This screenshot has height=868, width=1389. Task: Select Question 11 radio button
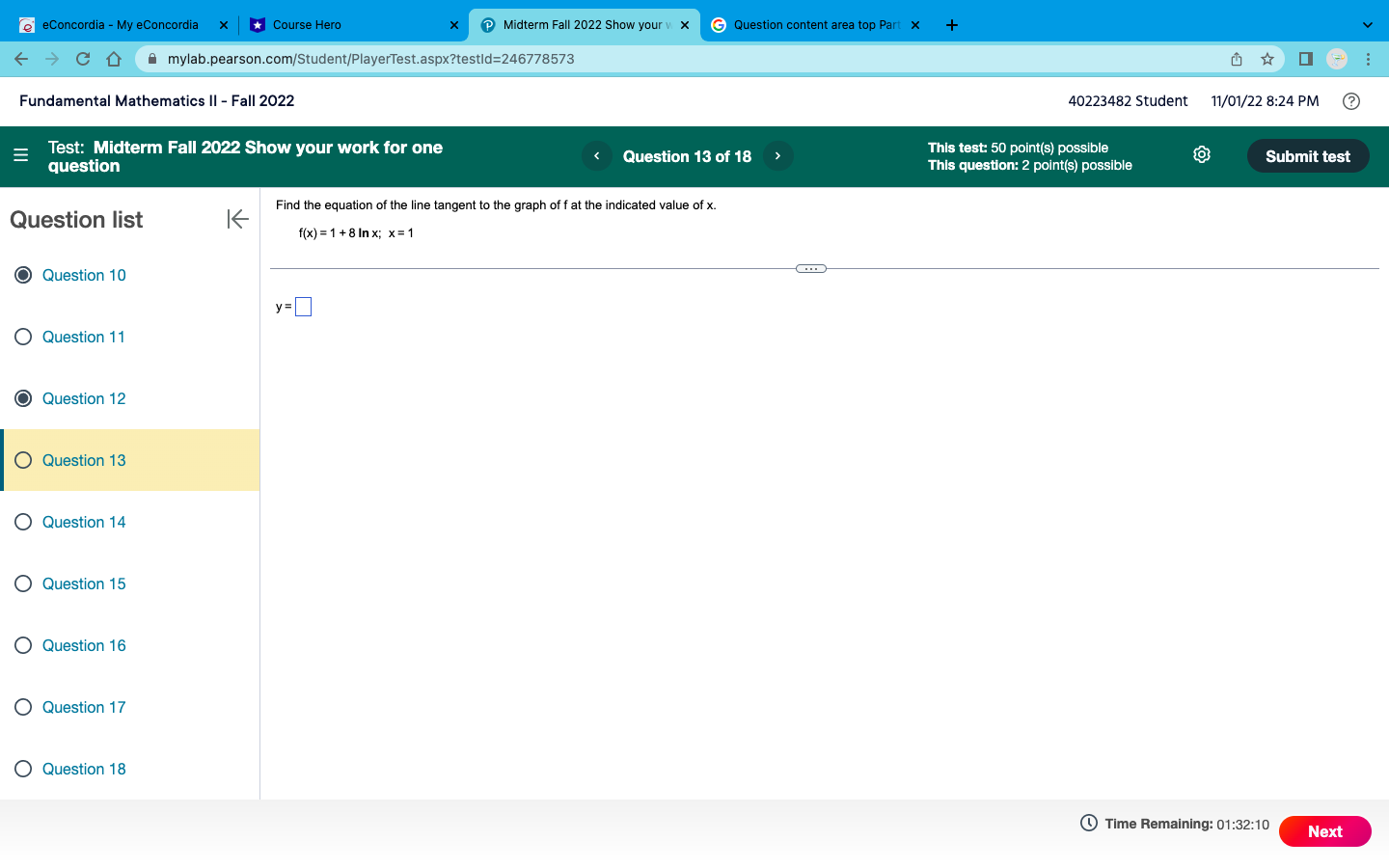point(24,337)
